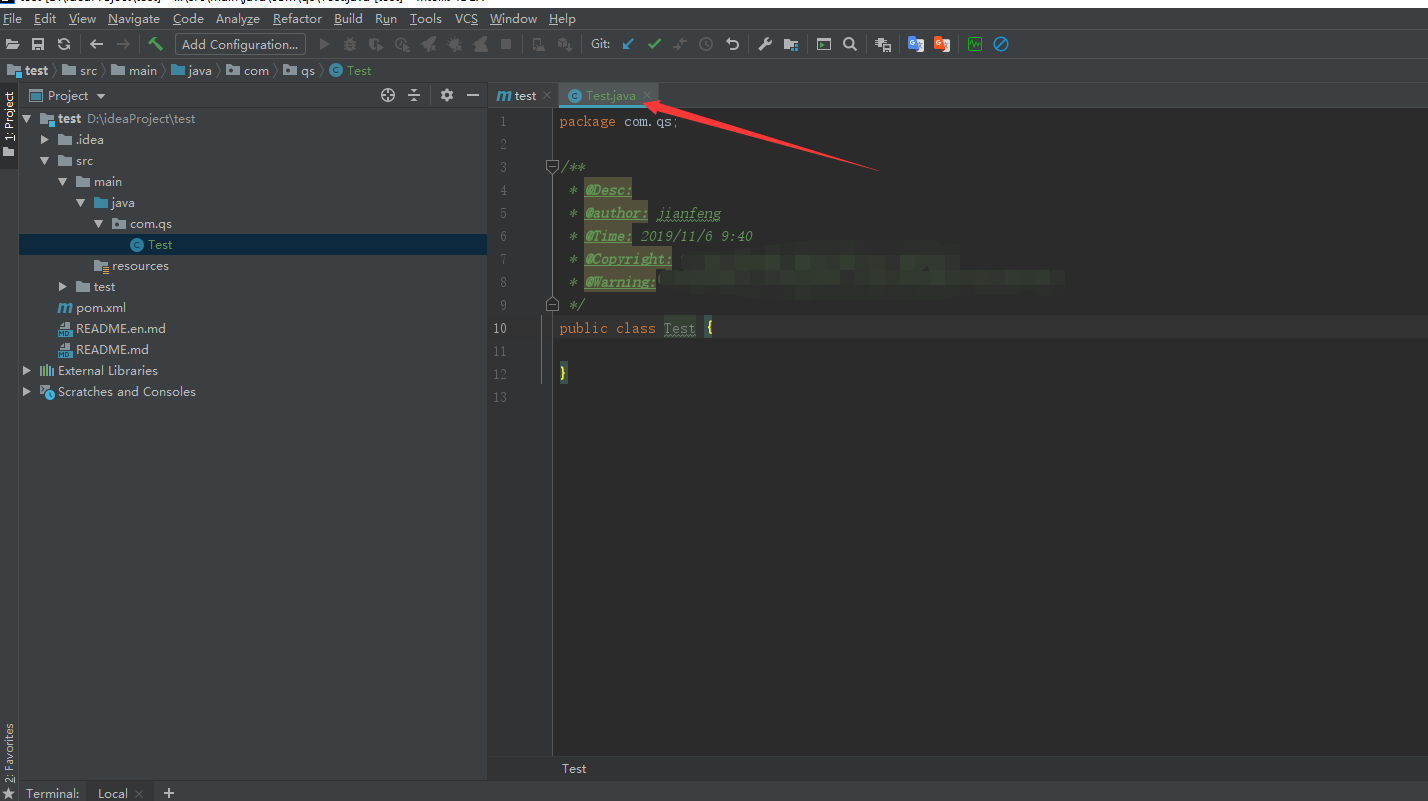Add a new terminal session with plus

coord(169,793)
